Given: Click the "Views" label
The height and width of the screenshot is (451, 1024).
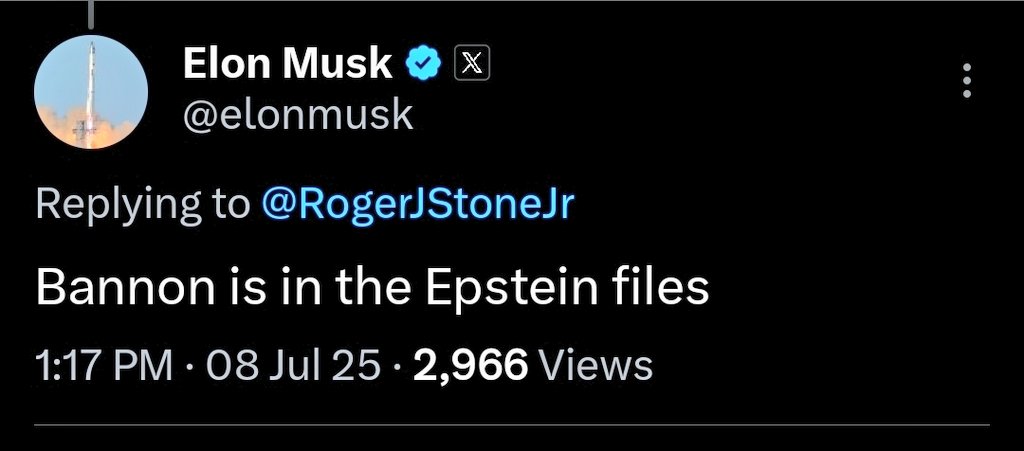Looking at the screenshot, I should coord(596,365).
